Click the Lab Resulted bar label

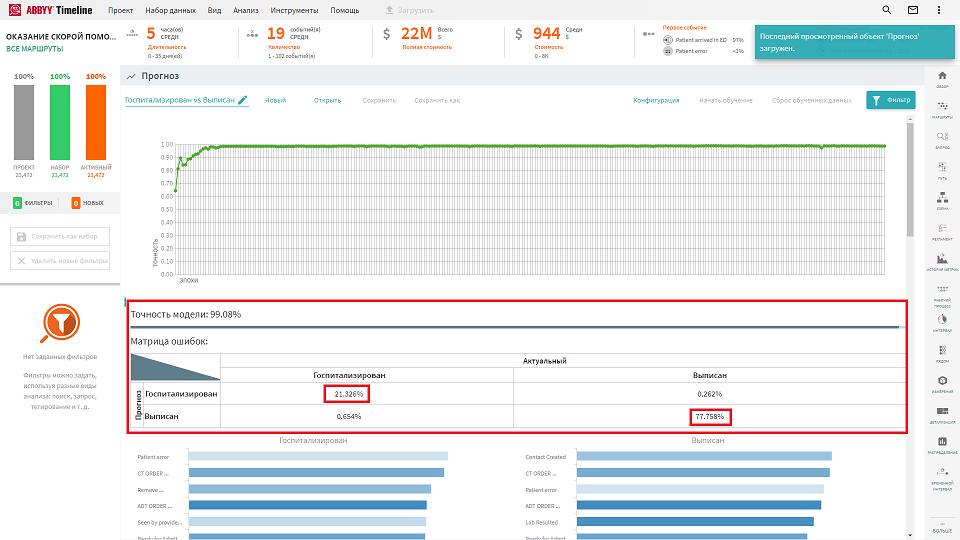tap(541, 522)
